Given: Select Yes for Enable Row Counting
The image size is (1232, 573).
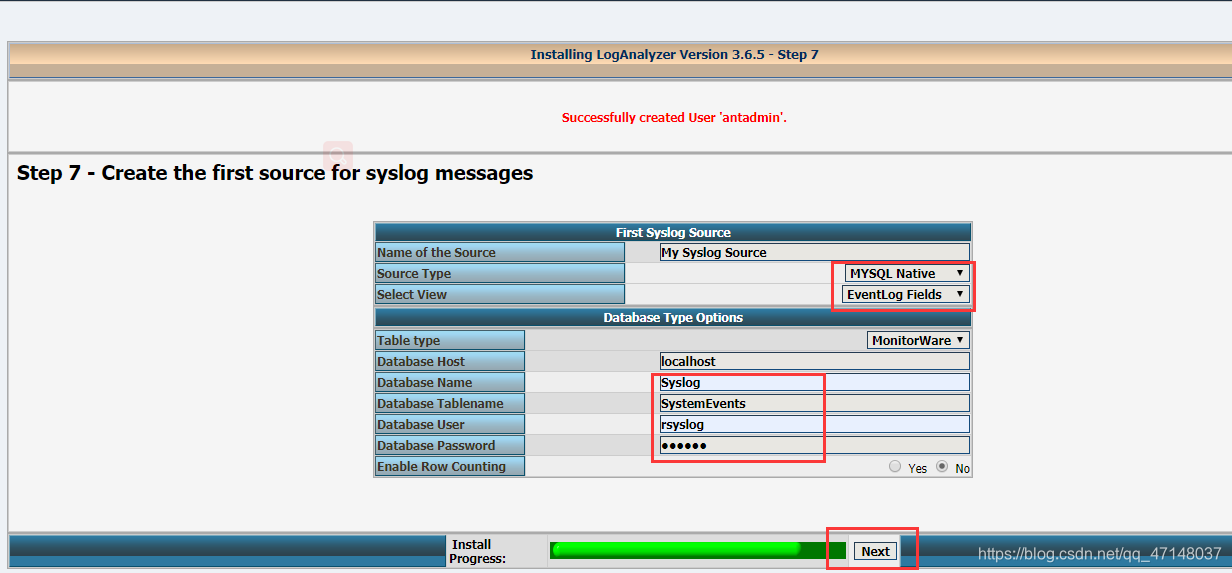Looking at the screenshot, I should 895,467.
